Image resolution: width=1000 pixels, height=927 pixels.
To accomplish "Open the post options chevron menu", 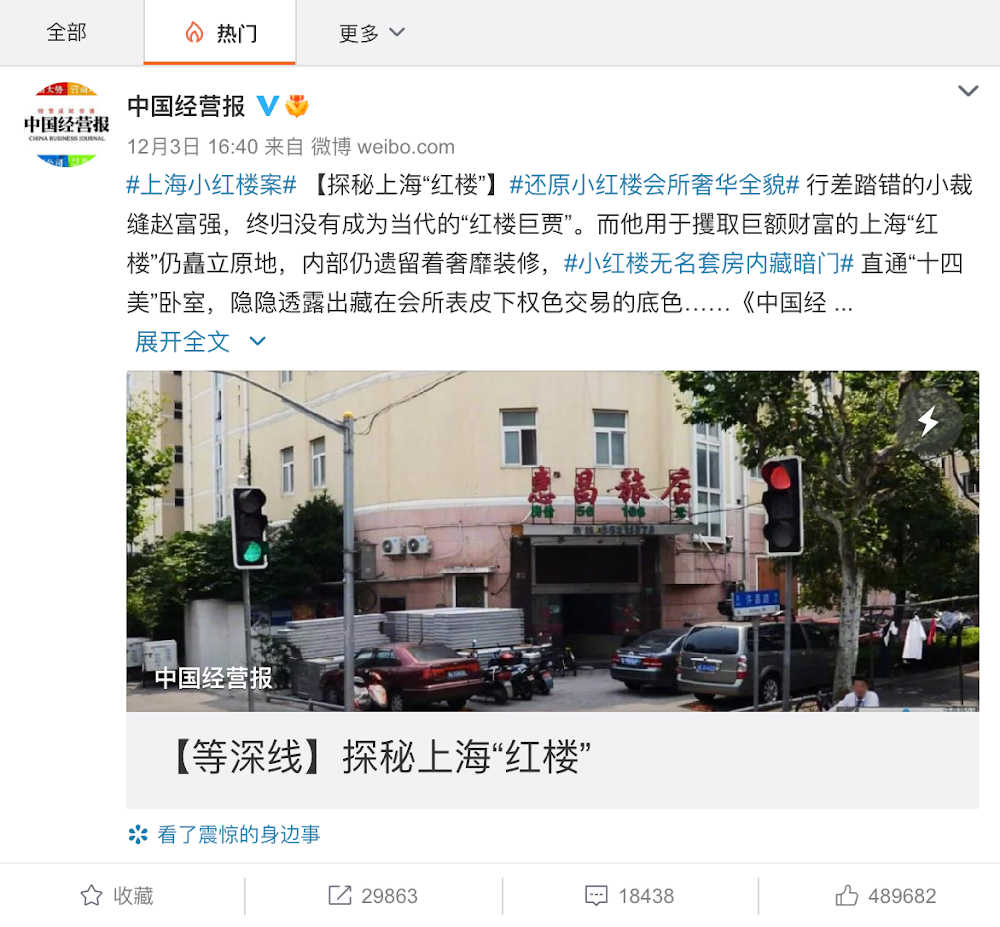I will pos(968,91).
